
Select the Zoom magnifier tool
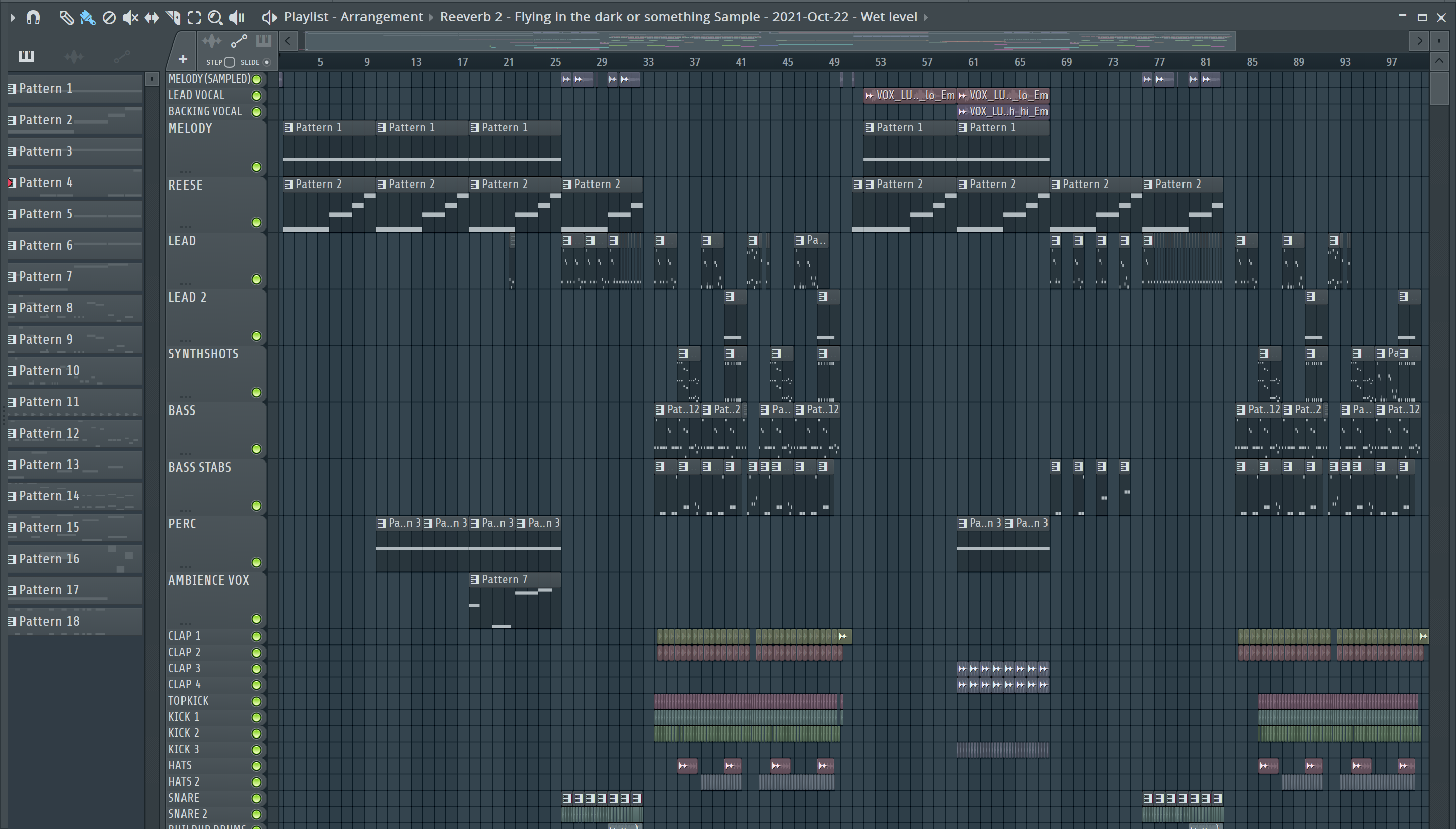(215, 18)
